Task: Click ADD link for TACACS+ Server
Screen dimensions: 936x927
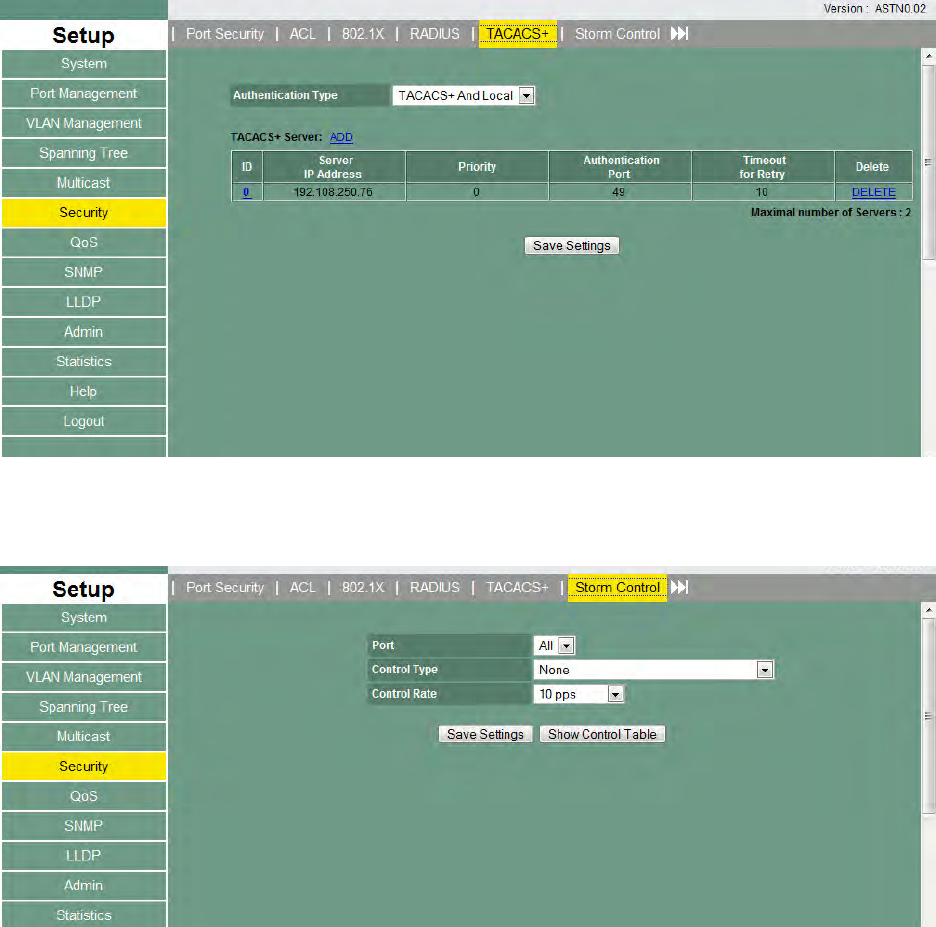Action: (341, 137)
